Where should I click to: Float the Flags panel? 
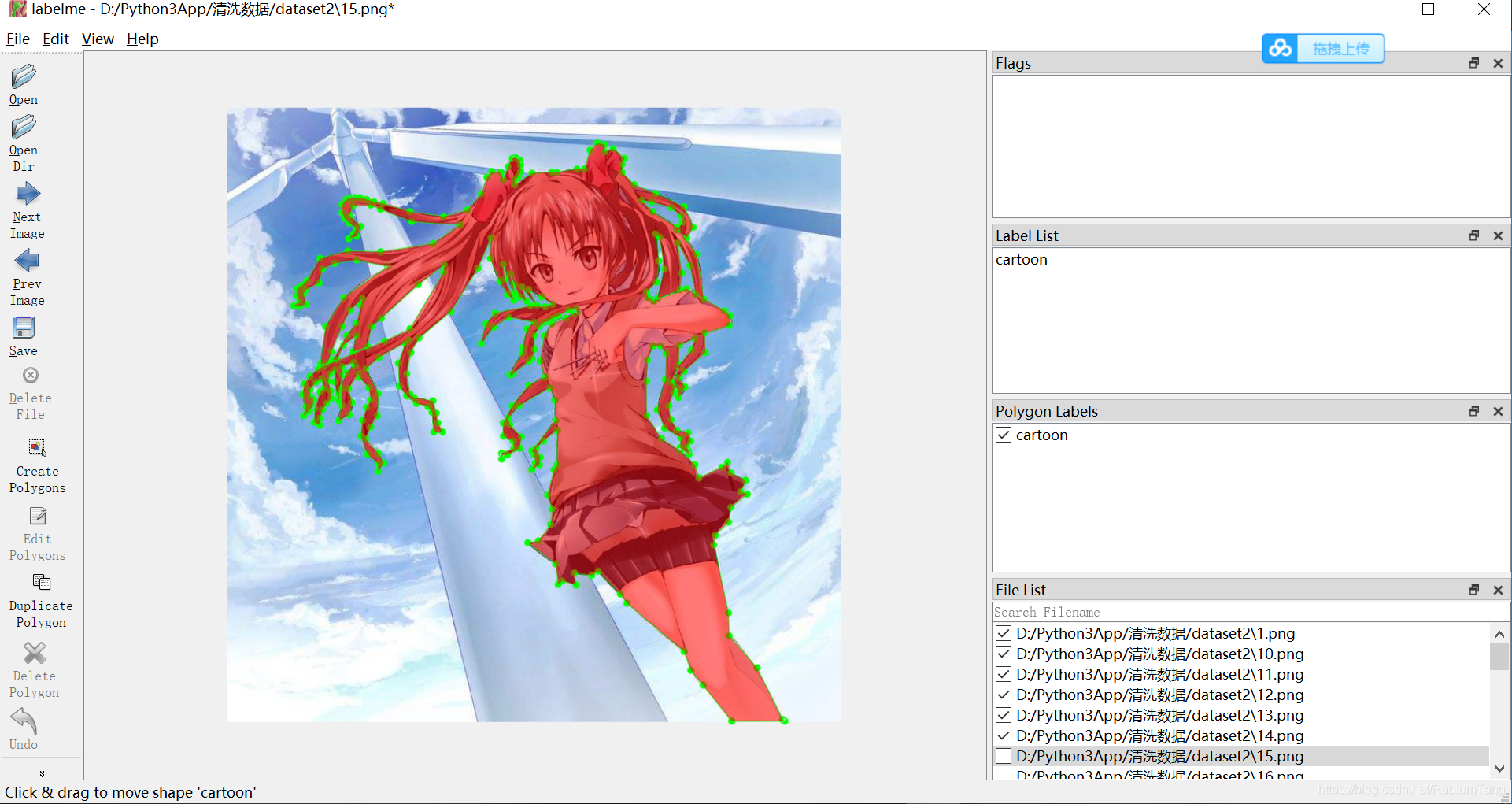click(x=1474, y=63)
